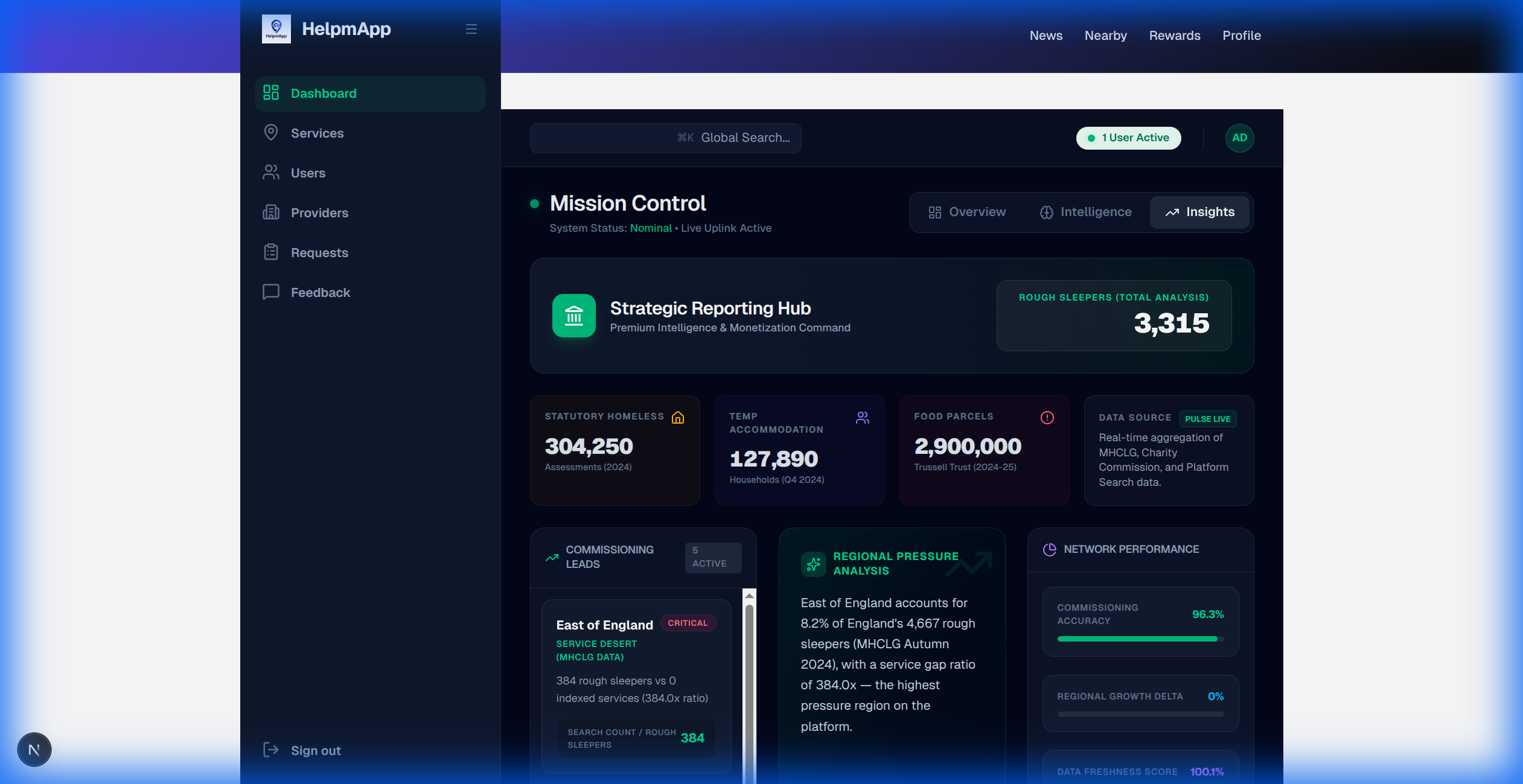Go to Providers in the sidebar
The width and height of the screenshot is (1523, 784).
[x=319, y=213]
